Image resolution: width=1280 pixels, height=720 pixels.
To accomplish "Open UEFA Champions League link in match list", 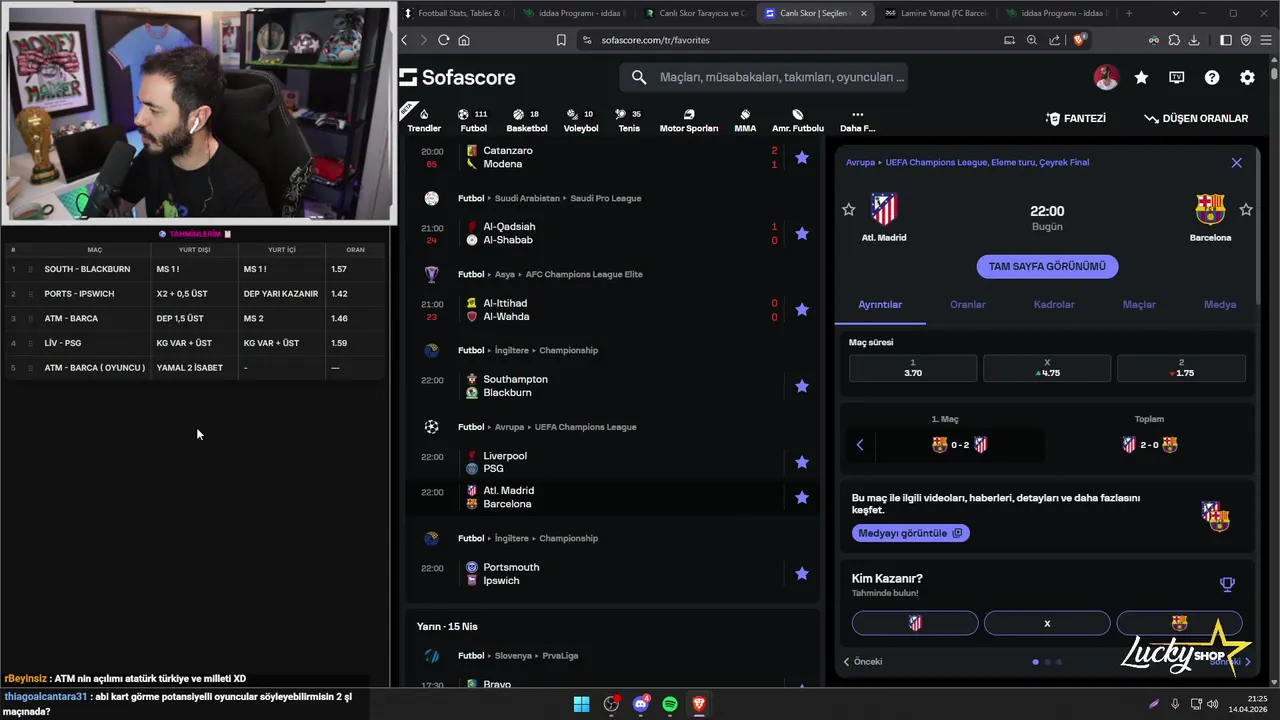I will (585, 427).
